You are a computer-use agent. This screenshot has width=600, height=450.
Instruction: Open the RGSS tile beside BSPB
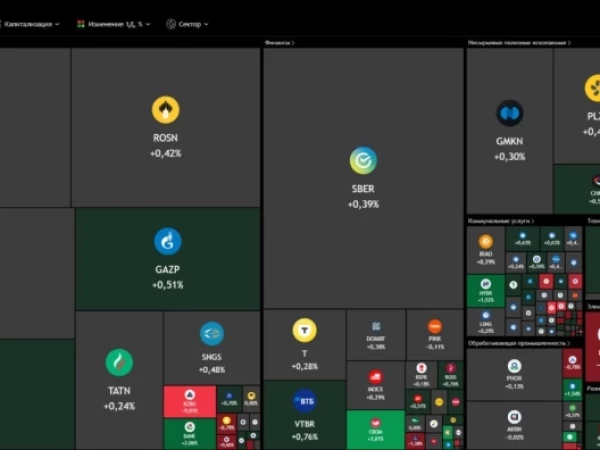(451, 375)
